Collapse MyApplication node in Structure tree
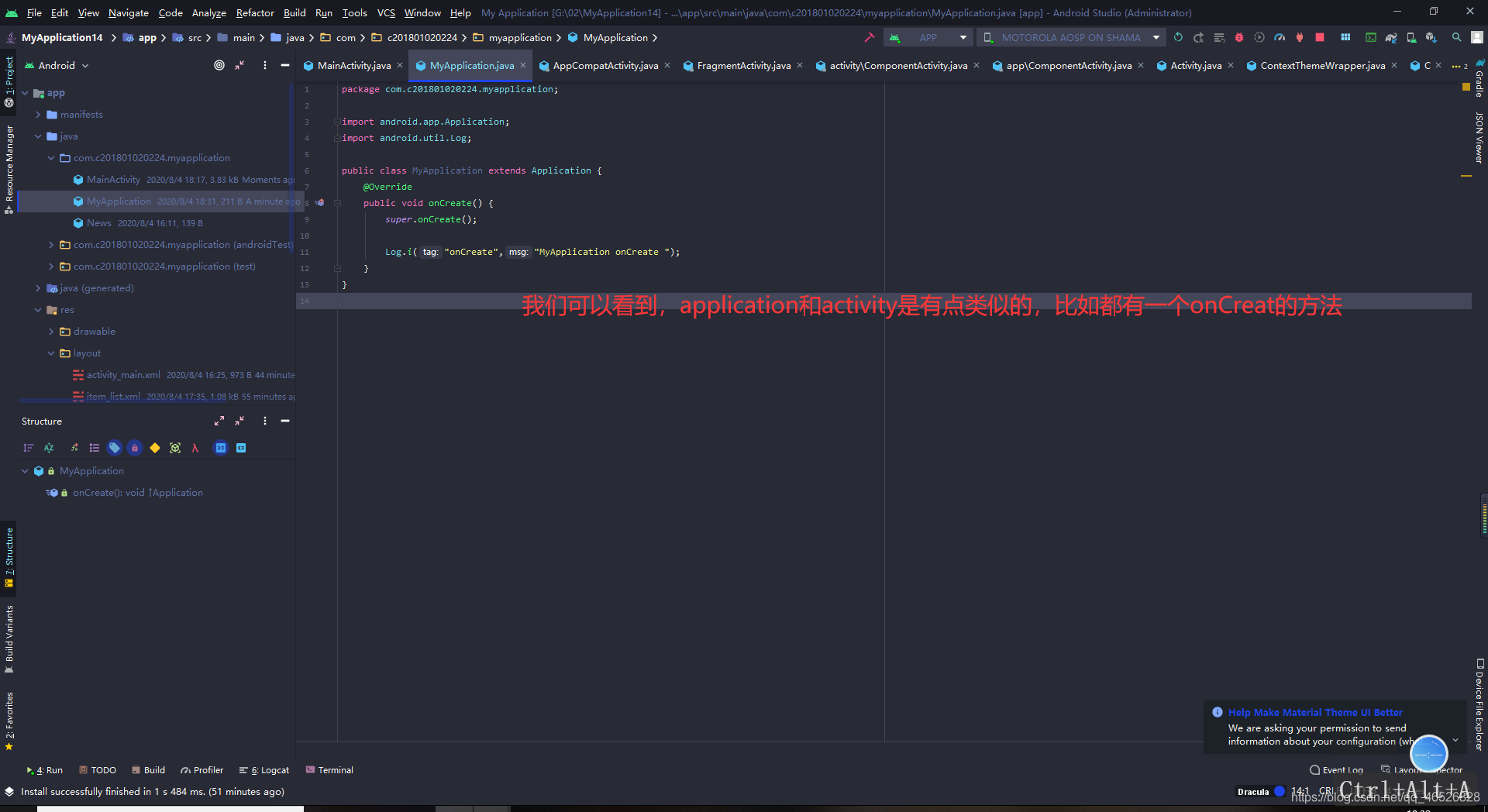1488x812 pixels. click(x=25, y=471)
